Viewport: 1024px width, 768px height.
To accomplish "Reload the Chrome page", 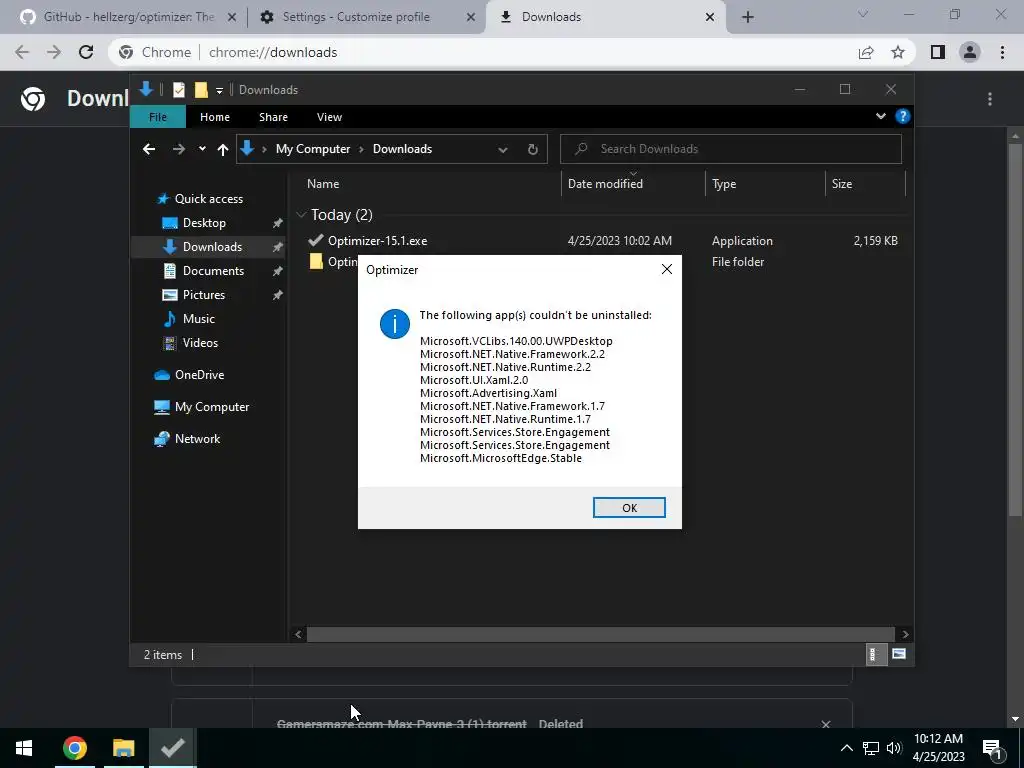I will click(86, 52).
